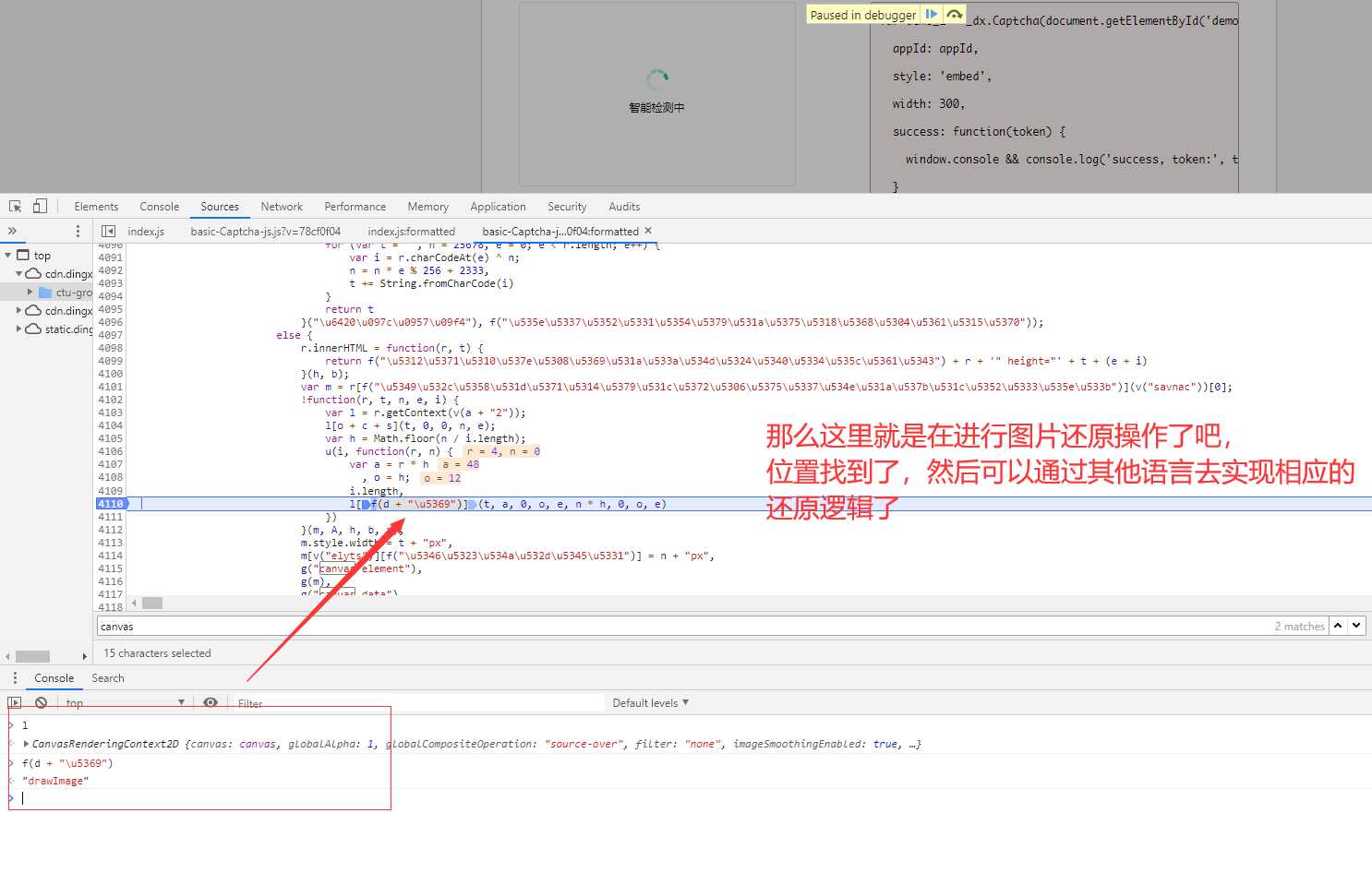Expand the second cdn.dingx domain node
This screenshot has width=1372, height=873.
point(18,310)
